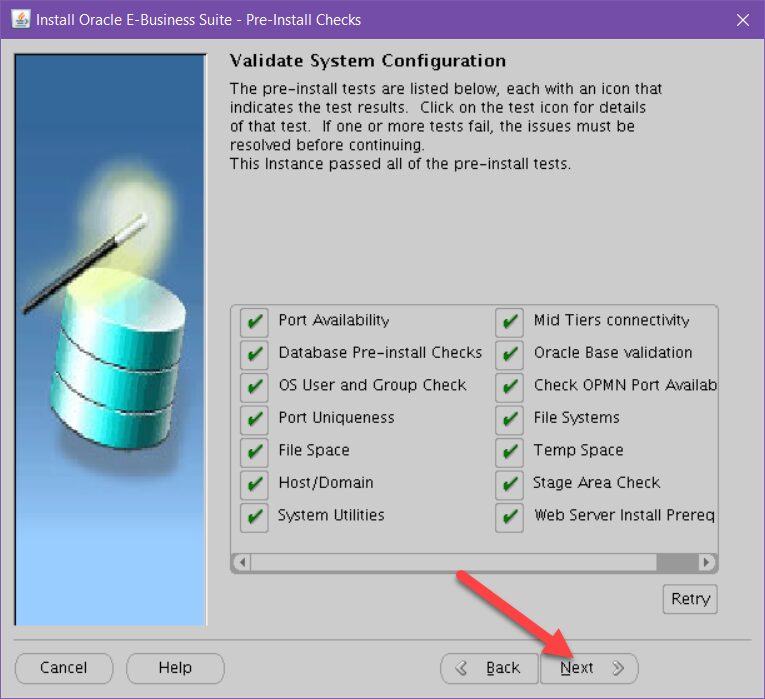Open Database Pre-install Checks result icon
The height and width of the screenshot is (699, 765).
[x=254, y=355]
